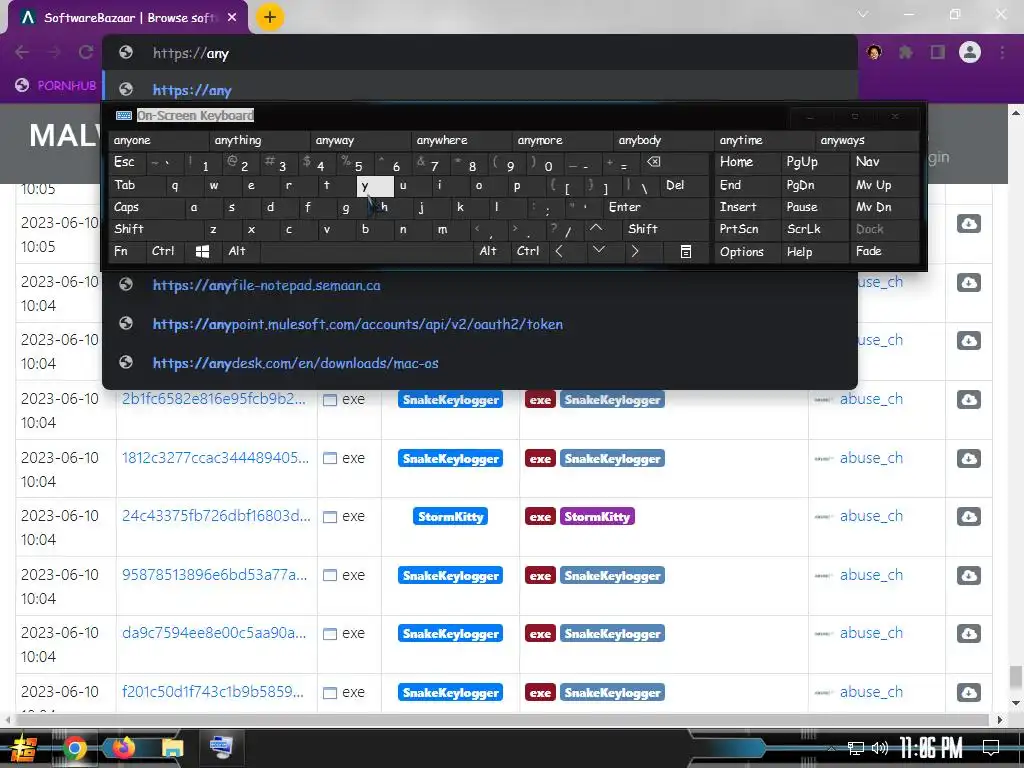Tap the Enter key on keyboard
Image resolution: width=1024 pixels, height=768 pixels.
pos(655,207)
